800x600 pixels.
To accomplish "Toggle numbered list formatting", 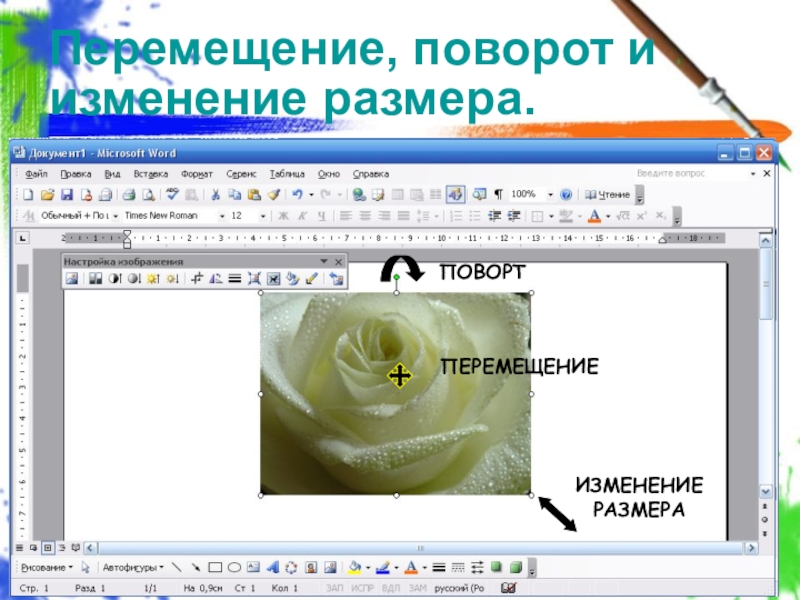I will [456, 216].
